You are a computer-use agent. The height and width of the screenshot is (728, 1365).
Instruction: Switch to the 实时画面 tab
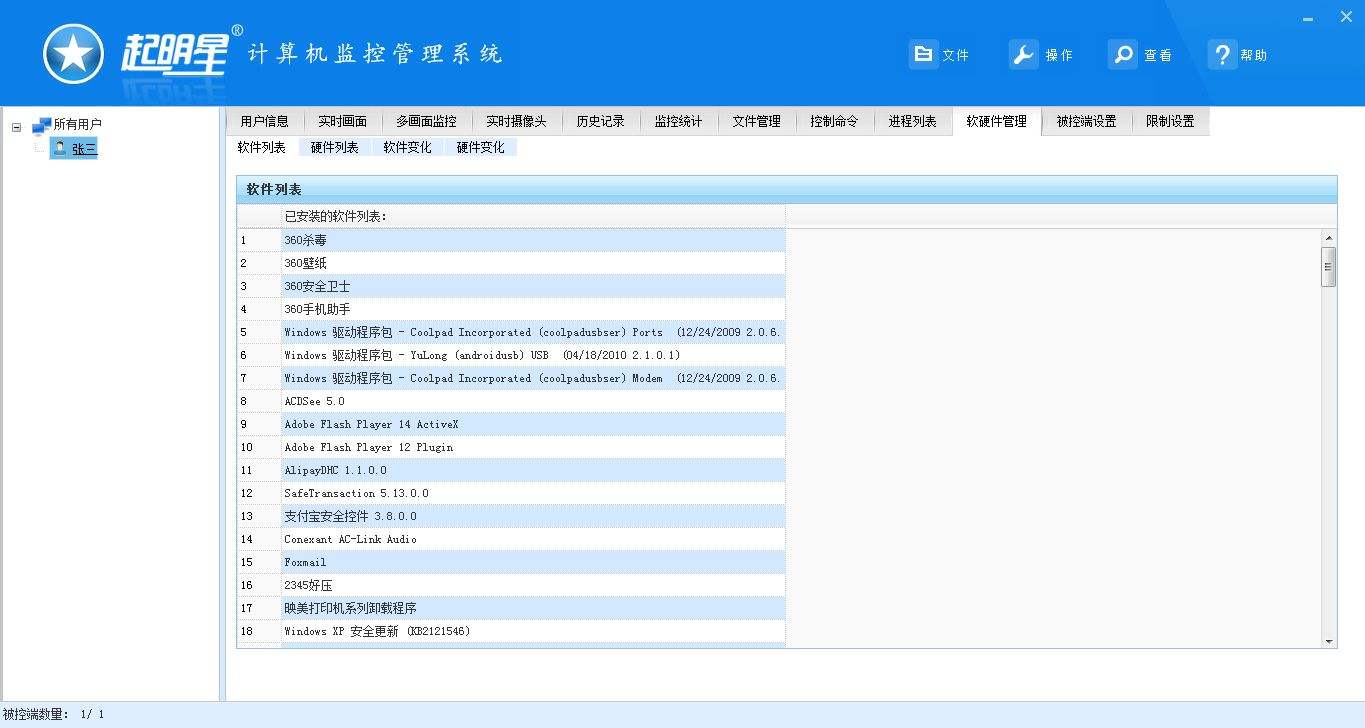(x=342, y=121)
